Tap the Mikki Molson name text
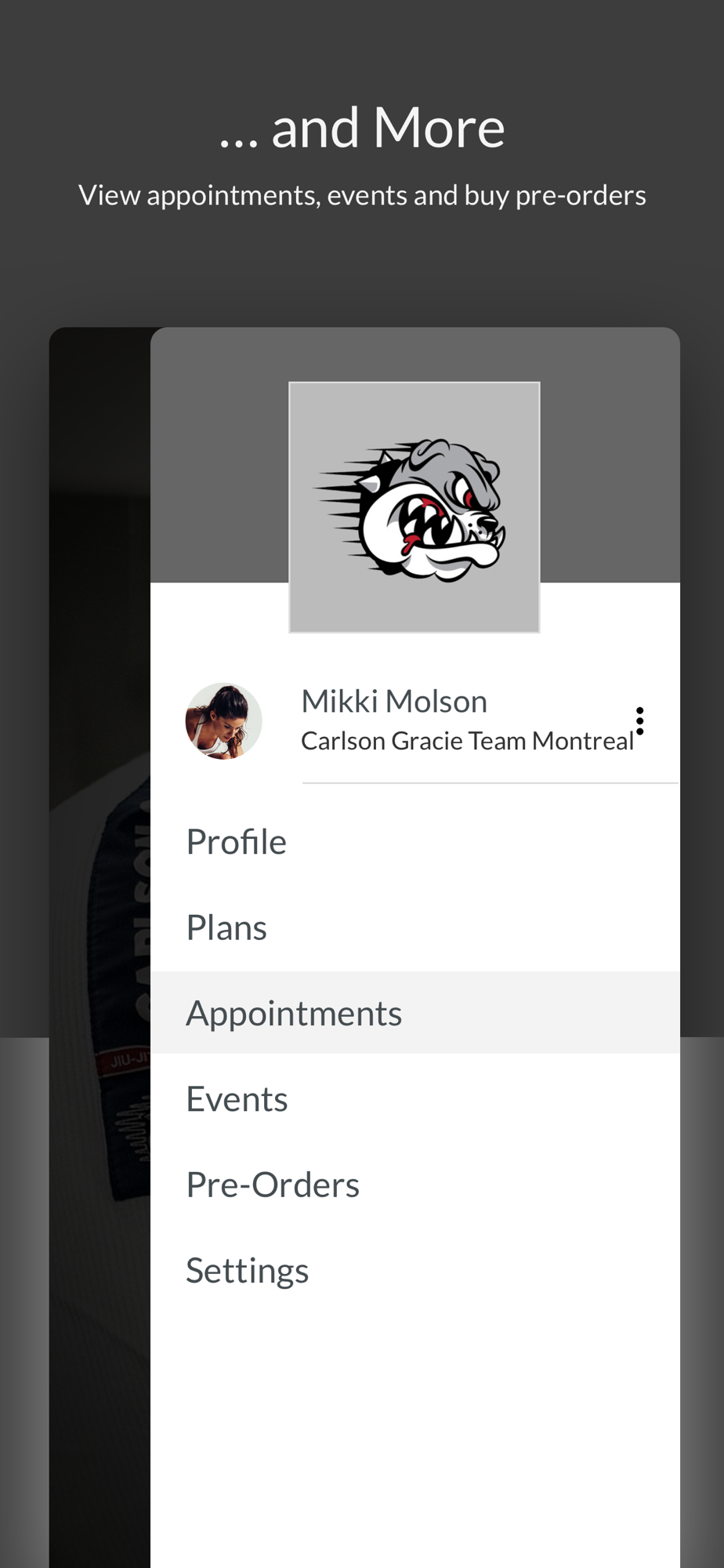Image resolution: width=724 pixels, height=1568 pixels. click(x=394, y=701)
